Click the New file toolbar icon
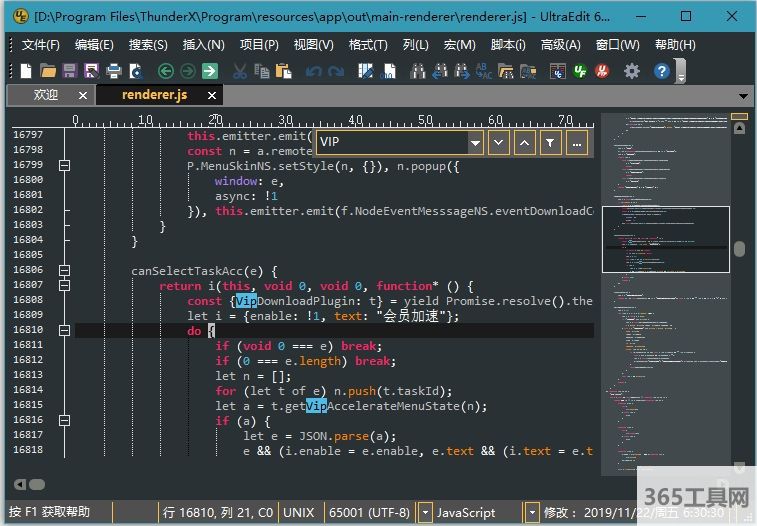This screenshot has width=757, height=526. [x=26, y=71]
